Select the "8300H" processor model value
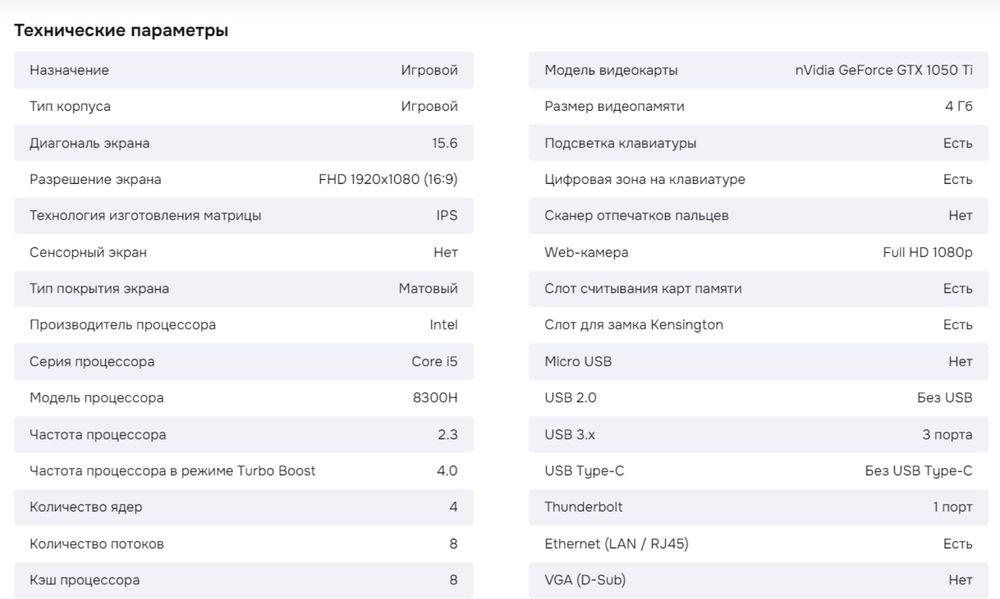Viewport: 1000px width, 599px height. 435,398
